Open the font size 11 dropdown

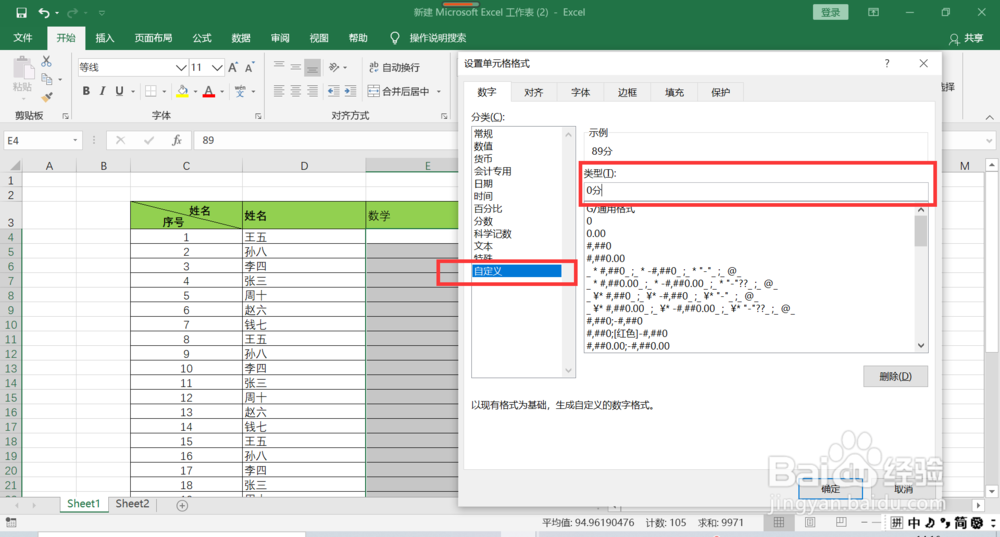pos(217,67)
